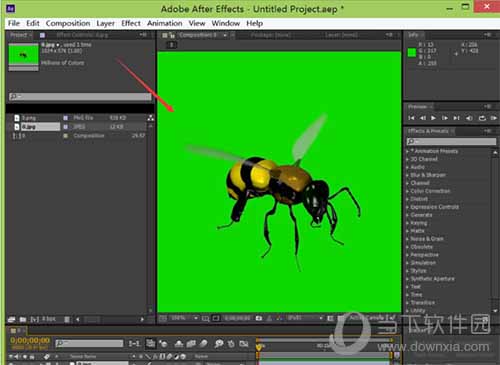The width and height of the screenshot is (500, 365).
Task: Step to next frame in Preview panel
Action: click(445, 118)
